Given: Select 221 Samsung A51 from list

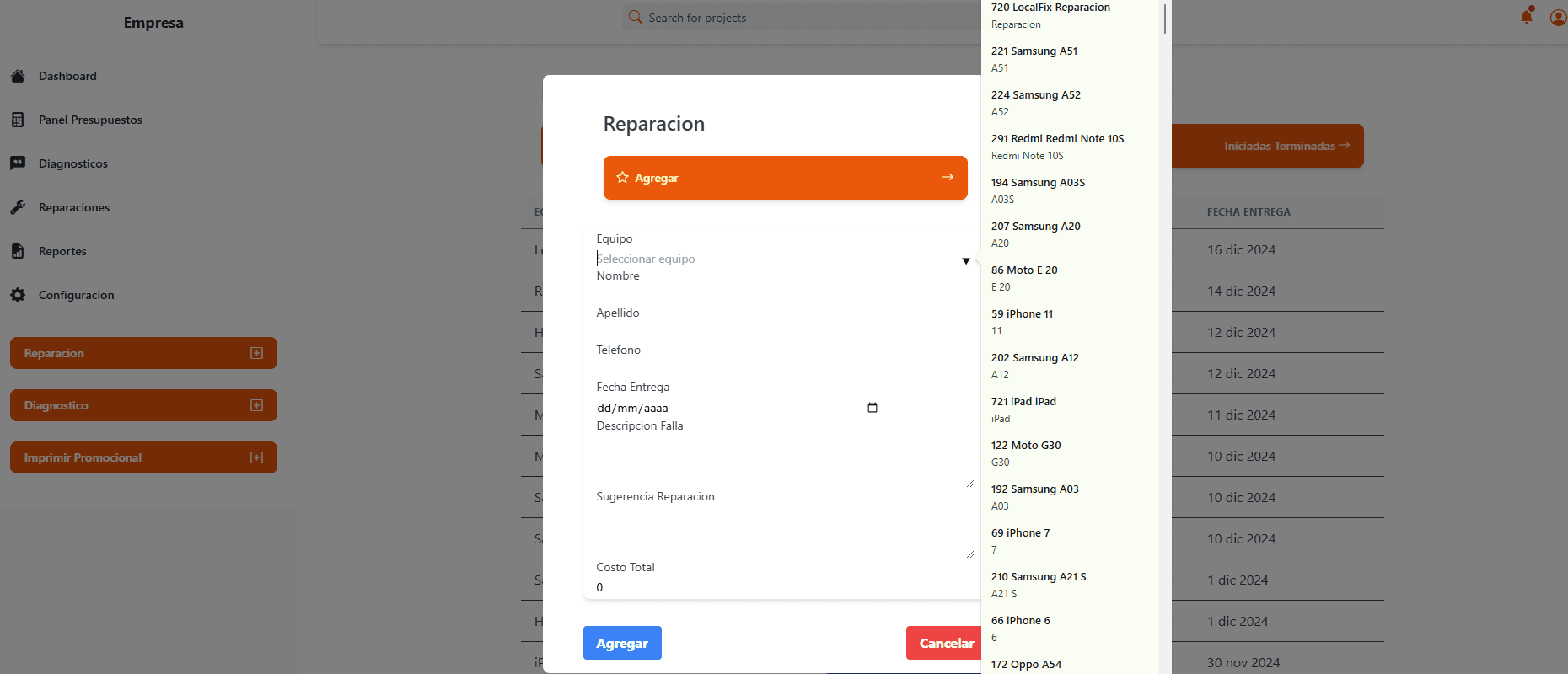Looking at the screenshot, I should (1034, 59).
